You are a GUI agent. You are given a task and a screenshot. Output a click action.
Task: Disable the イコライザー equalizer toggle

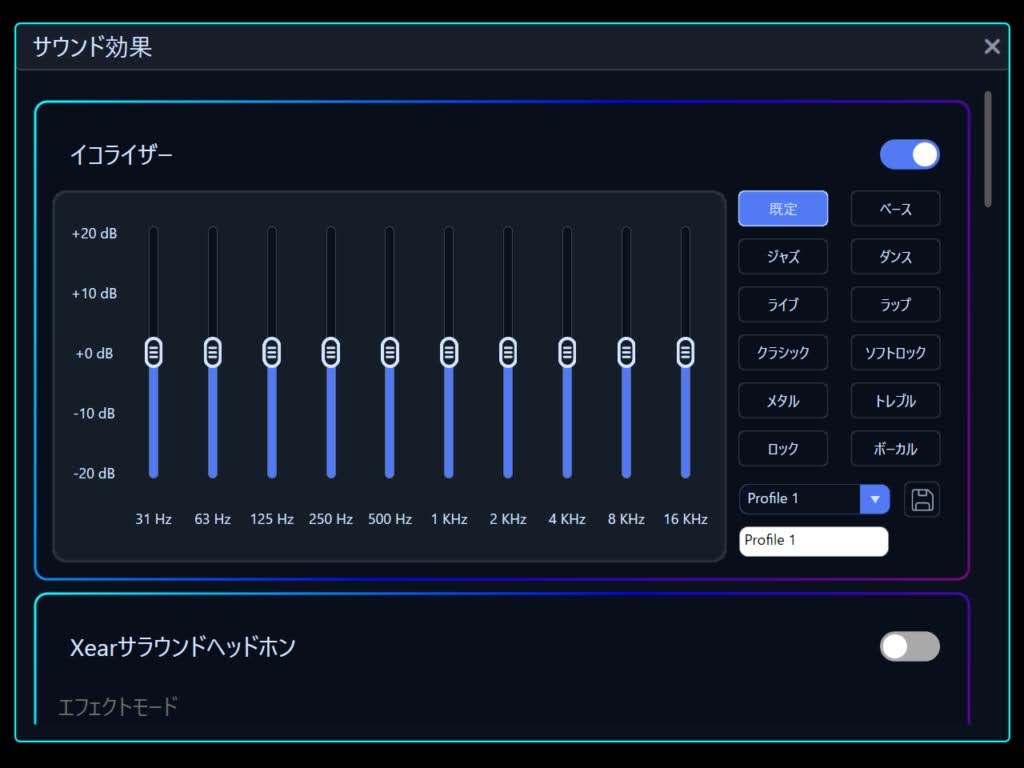(909, 154)
